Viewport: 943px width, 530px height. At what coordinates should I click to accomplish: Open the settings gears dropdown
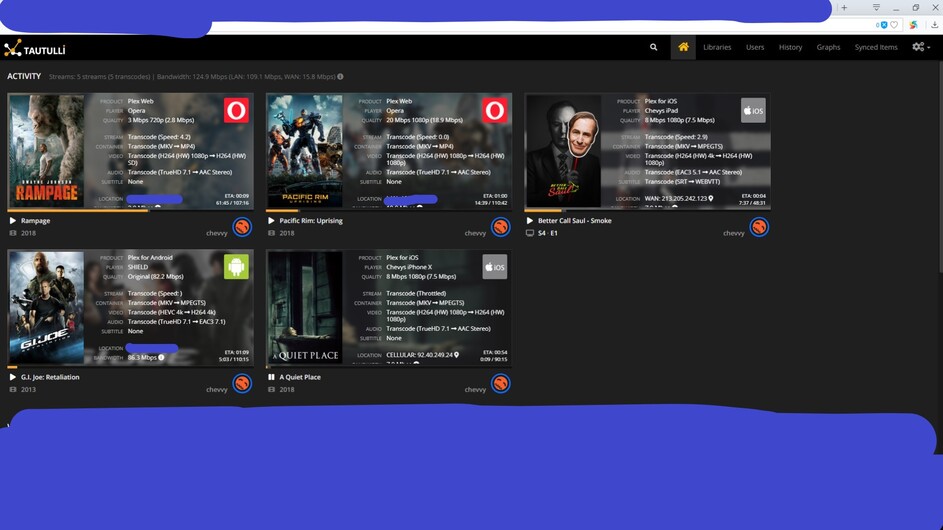pyautogui.click(x=921, y=47)
